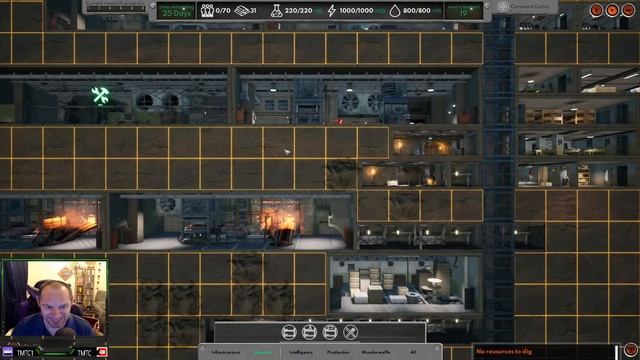Click the No resources to dig message
Screen dimensions: 640x360
coord(504,351)
